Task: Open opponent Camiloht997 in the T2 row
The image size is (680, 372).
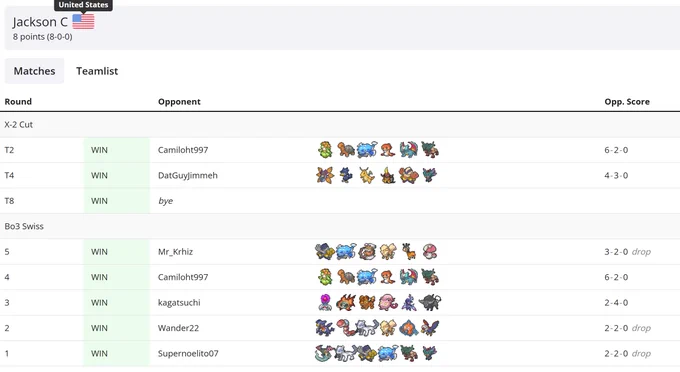Action: 183,150
